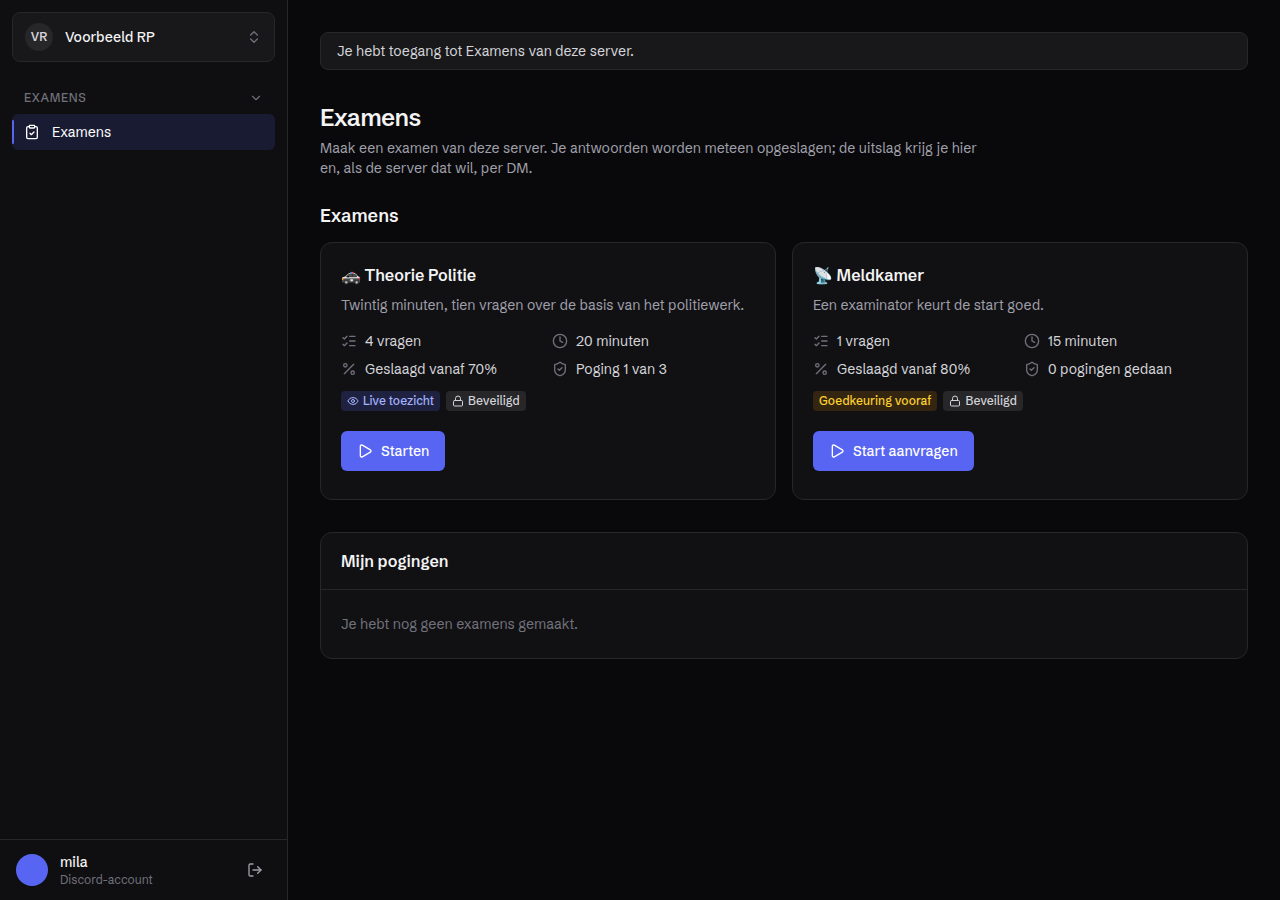Click the checklist icon beside 1 vragen

(x=821, y=341)
